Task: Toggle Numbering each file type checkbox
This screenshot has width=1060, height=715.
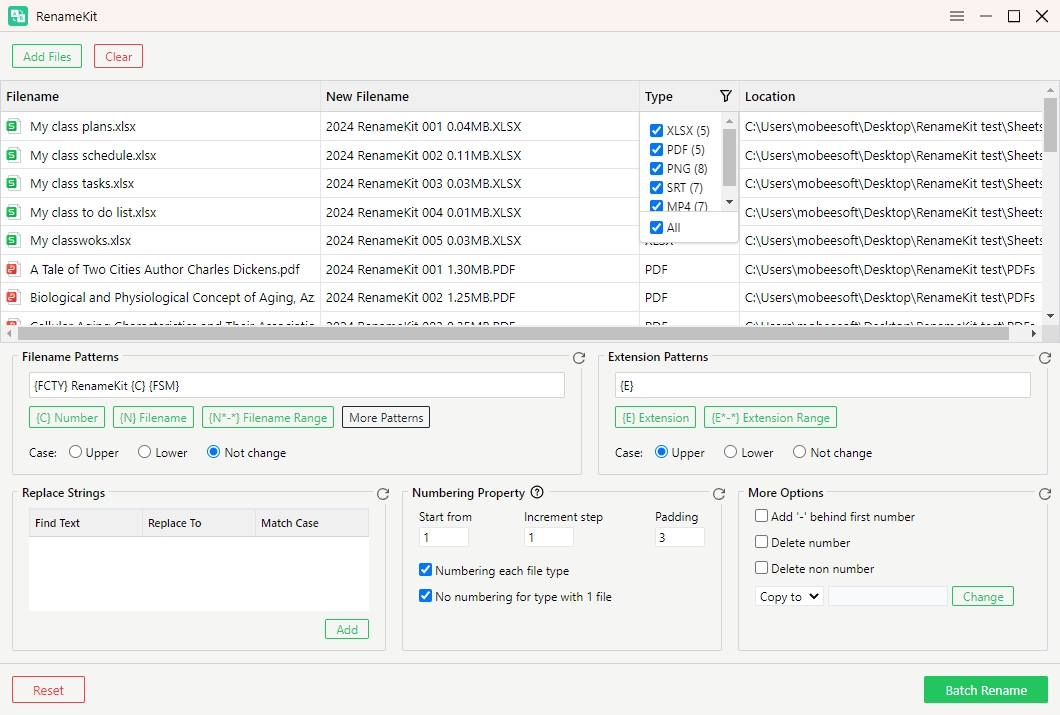Action: pos(426,570)
